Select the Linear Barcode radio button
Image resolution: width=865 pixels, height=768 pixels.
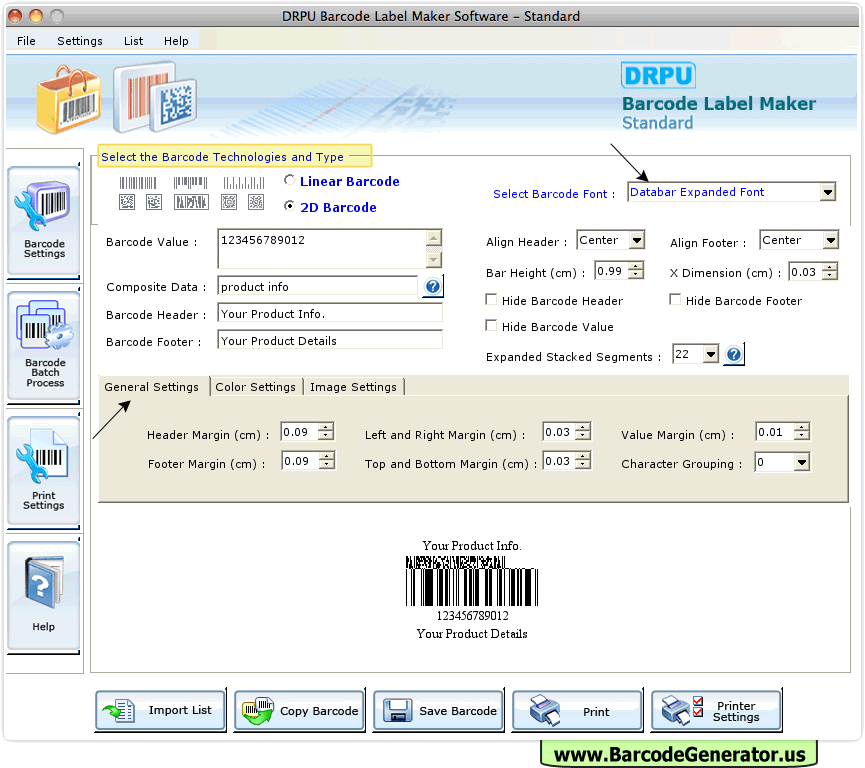(x=289, y=180)
